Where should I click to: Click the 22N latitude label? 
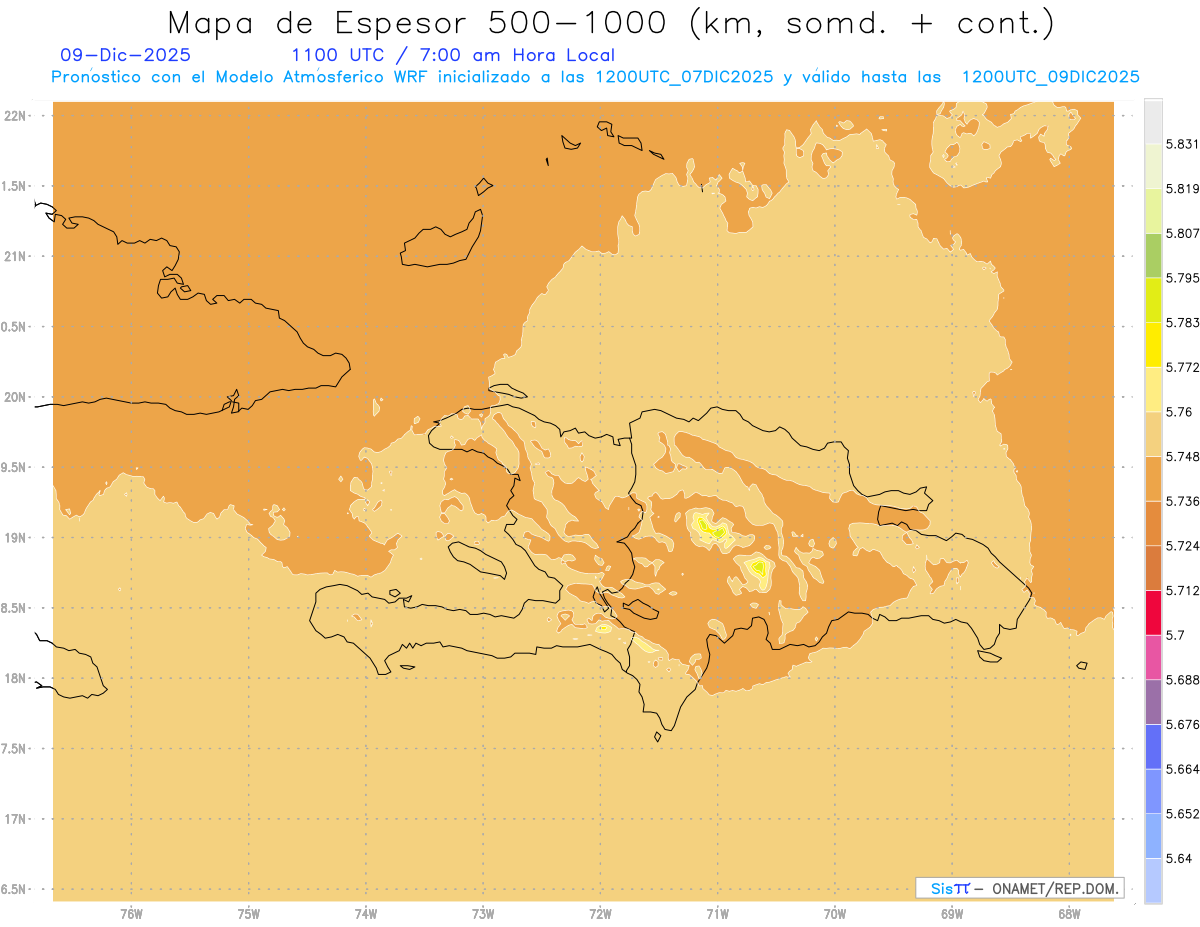pyautogui.click(x=17, y=115)
